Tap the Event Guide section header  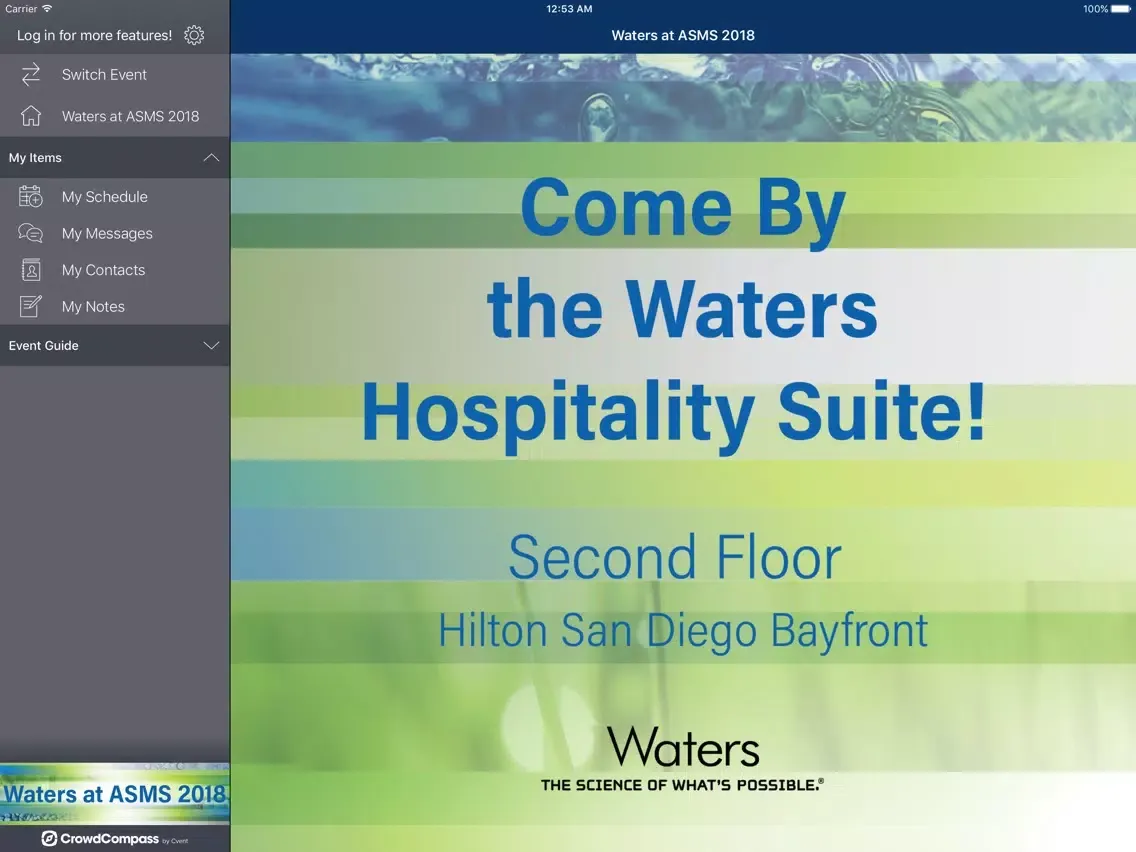click(115, 346)
